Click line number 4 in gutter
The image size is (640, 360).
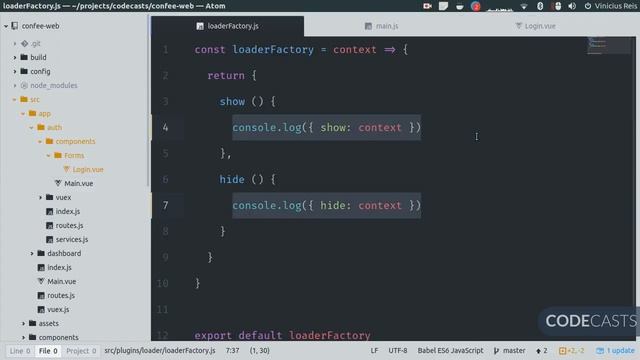click(x=165, y=128)
